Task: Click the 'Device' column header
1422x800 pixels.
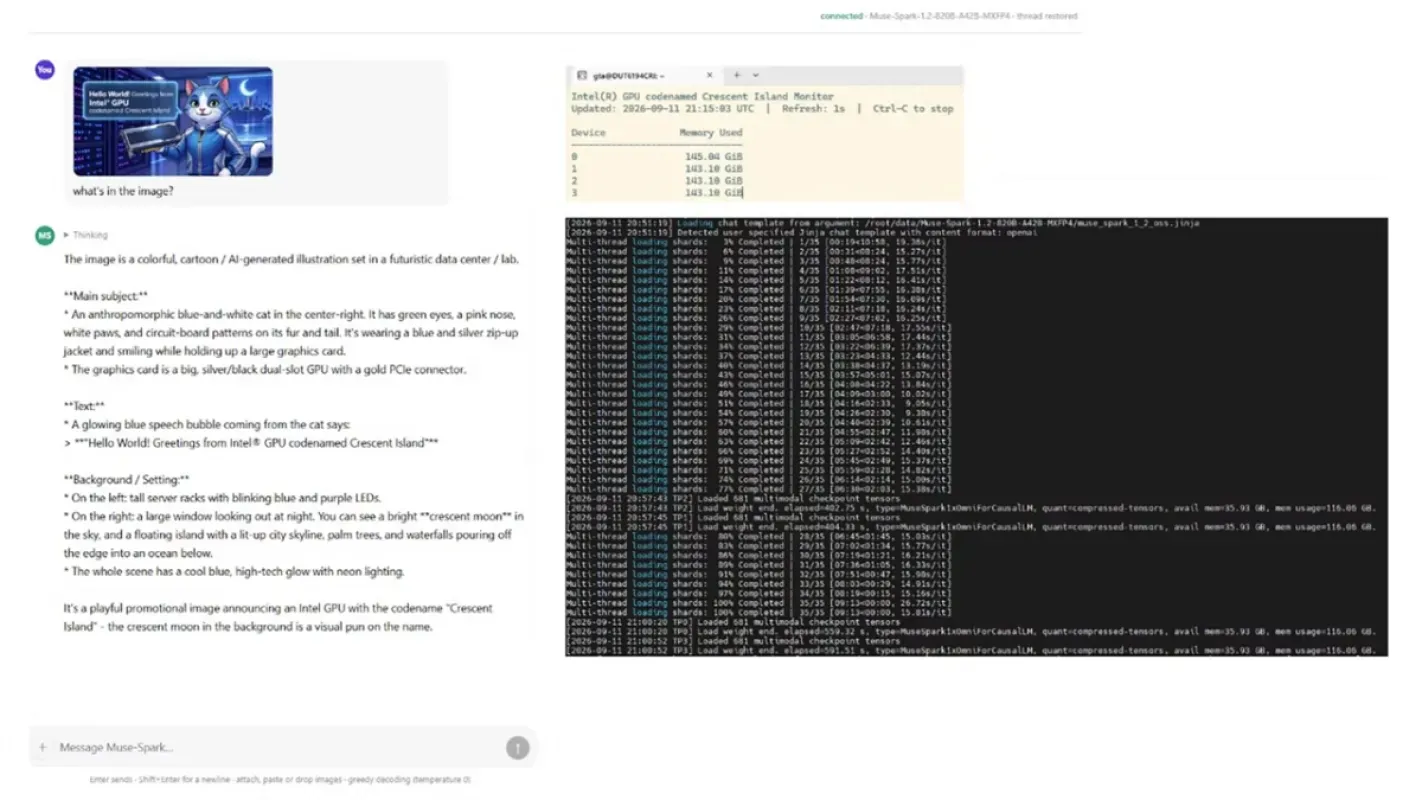Action: (x=588, y=132)
